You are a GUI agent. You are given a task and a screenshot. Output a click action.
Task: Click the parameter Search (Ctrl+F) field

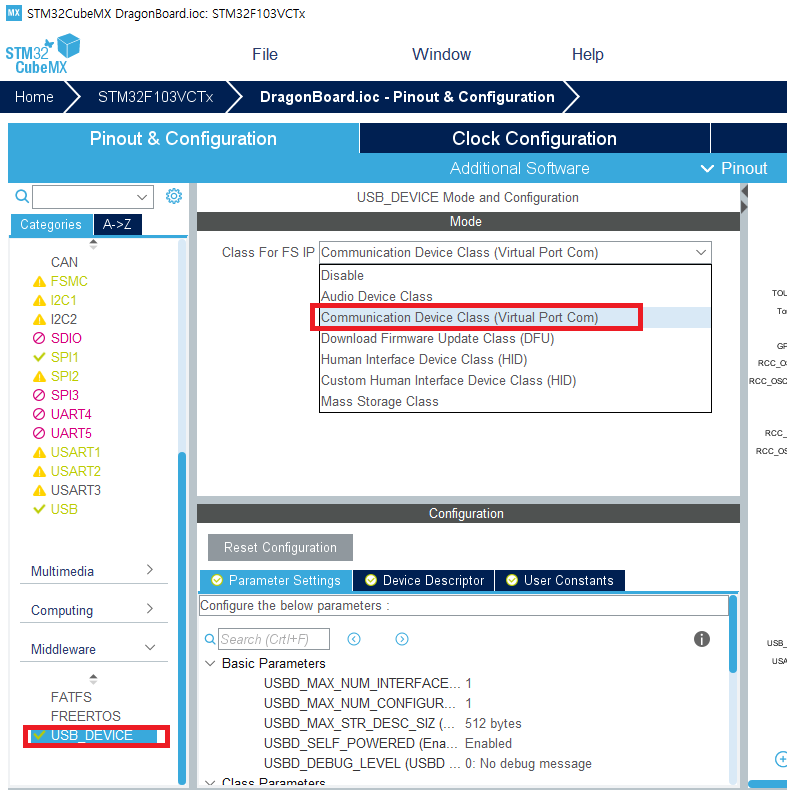[274, 639]
